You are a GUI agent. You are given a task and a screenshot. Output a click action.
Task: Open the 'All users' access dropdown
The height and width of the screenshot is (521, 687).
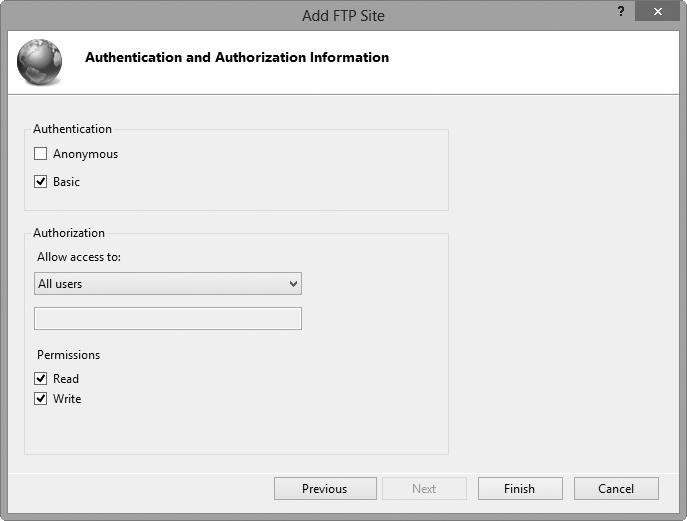pyautogui.click(x=168, y=284)
